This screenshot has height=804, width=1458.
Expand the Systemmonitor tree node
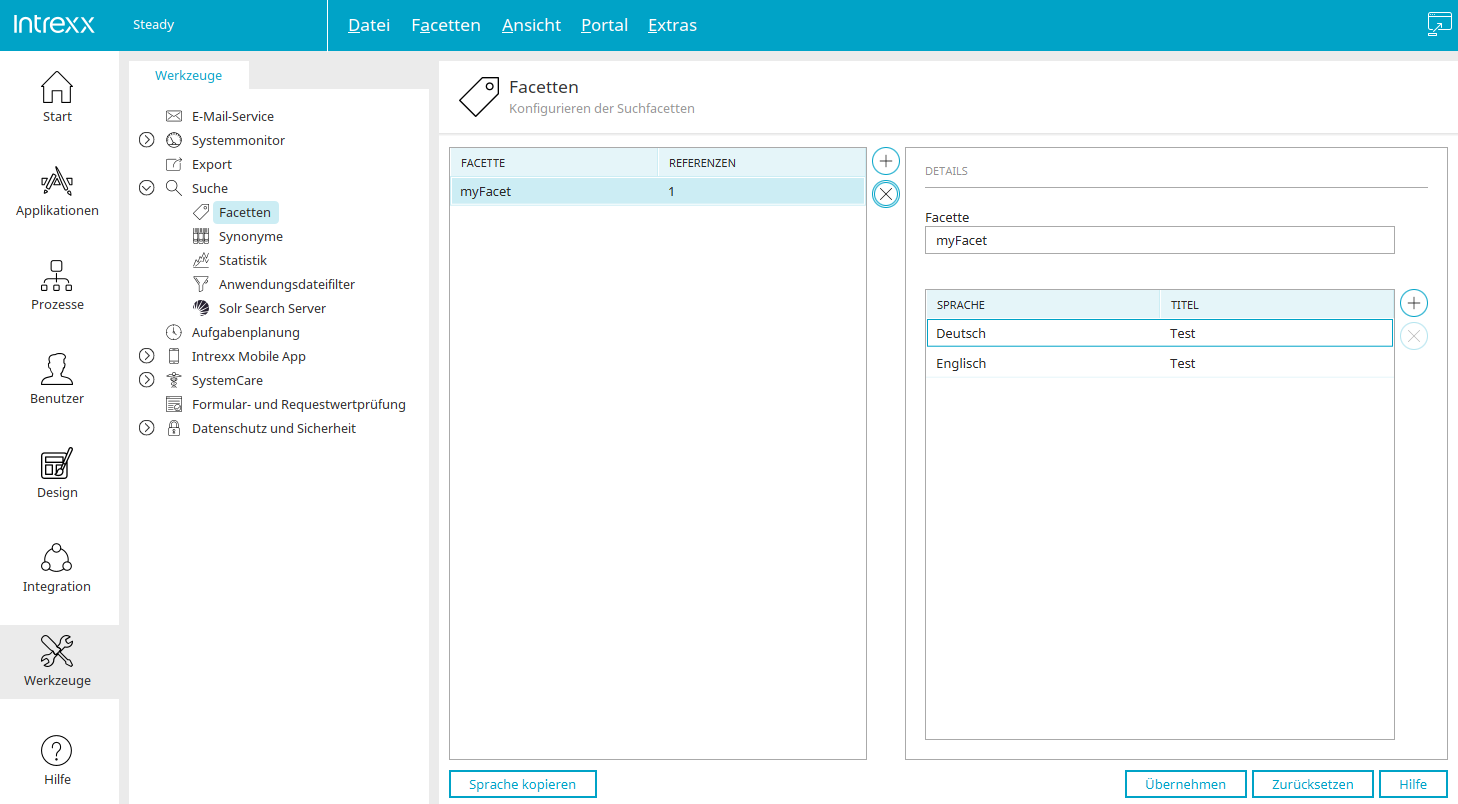click(x=147, y=140)
